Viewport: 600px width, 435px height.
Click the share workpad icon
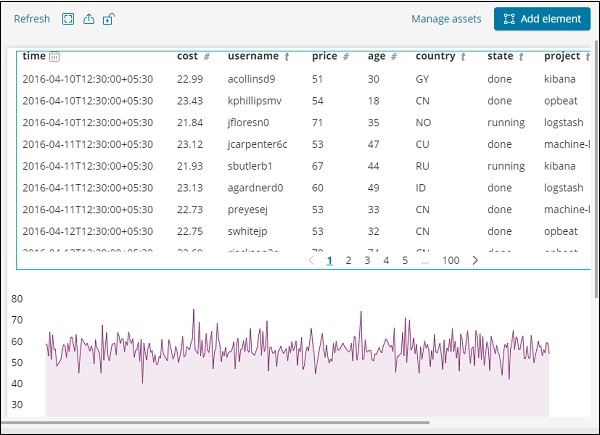point(88,19)
